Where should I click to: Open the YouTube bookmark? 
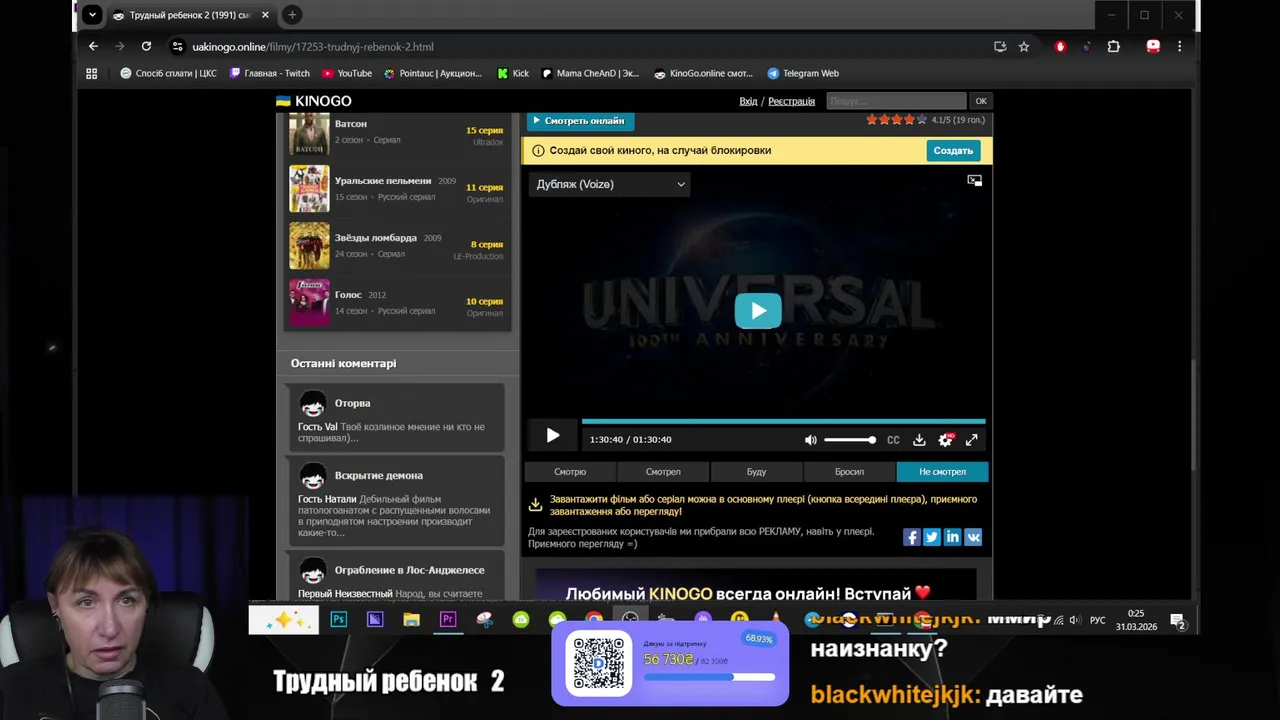[x=347, y=73]
